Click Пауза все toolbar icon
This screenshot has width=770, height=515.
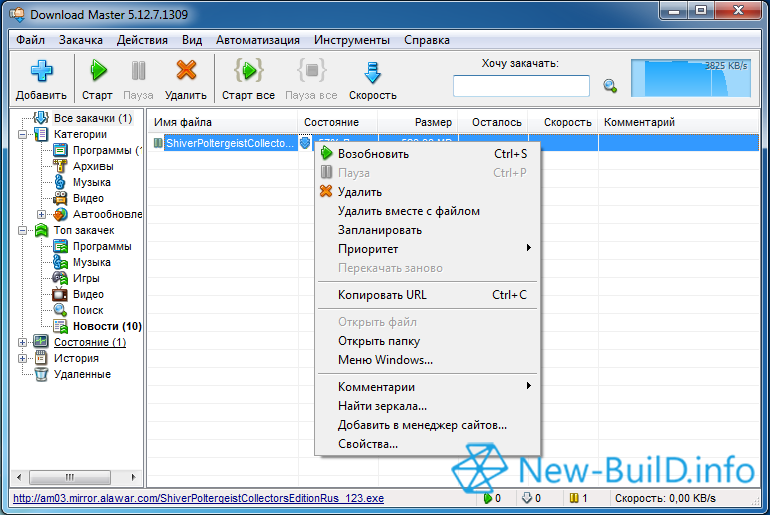[x=311, y=71]
